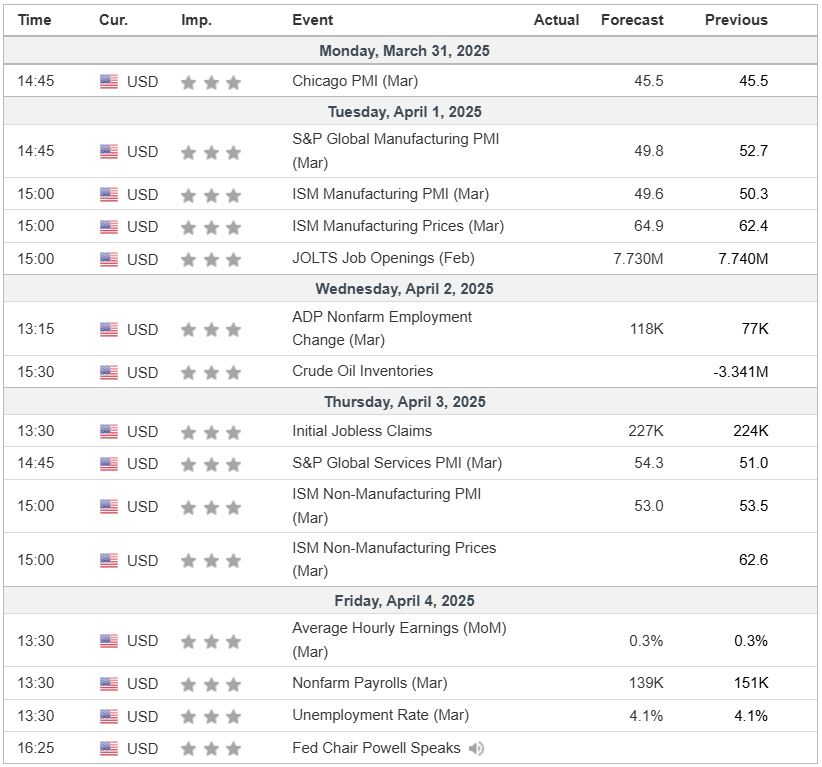Click the US flag in JOLTS Job Openings row
Screen dimensions: 822x767
tap(109, 259)
